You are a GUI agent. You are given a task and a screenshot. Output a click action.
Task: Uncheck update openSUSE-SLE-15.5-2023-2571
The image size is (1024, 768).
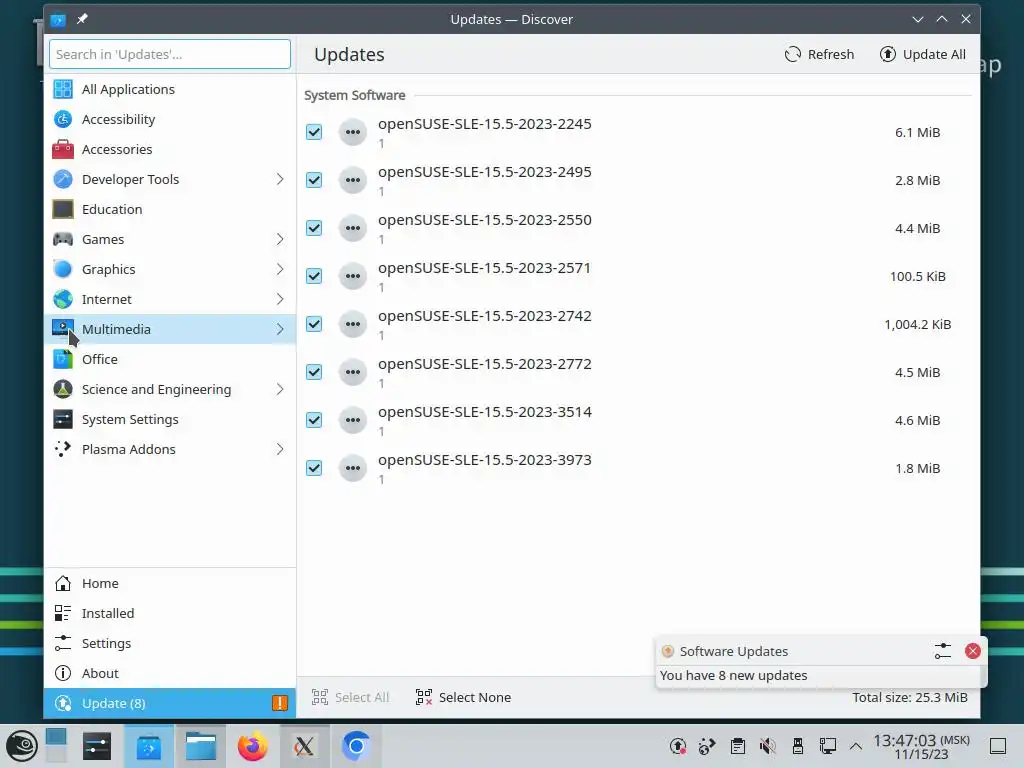point(314,276)
